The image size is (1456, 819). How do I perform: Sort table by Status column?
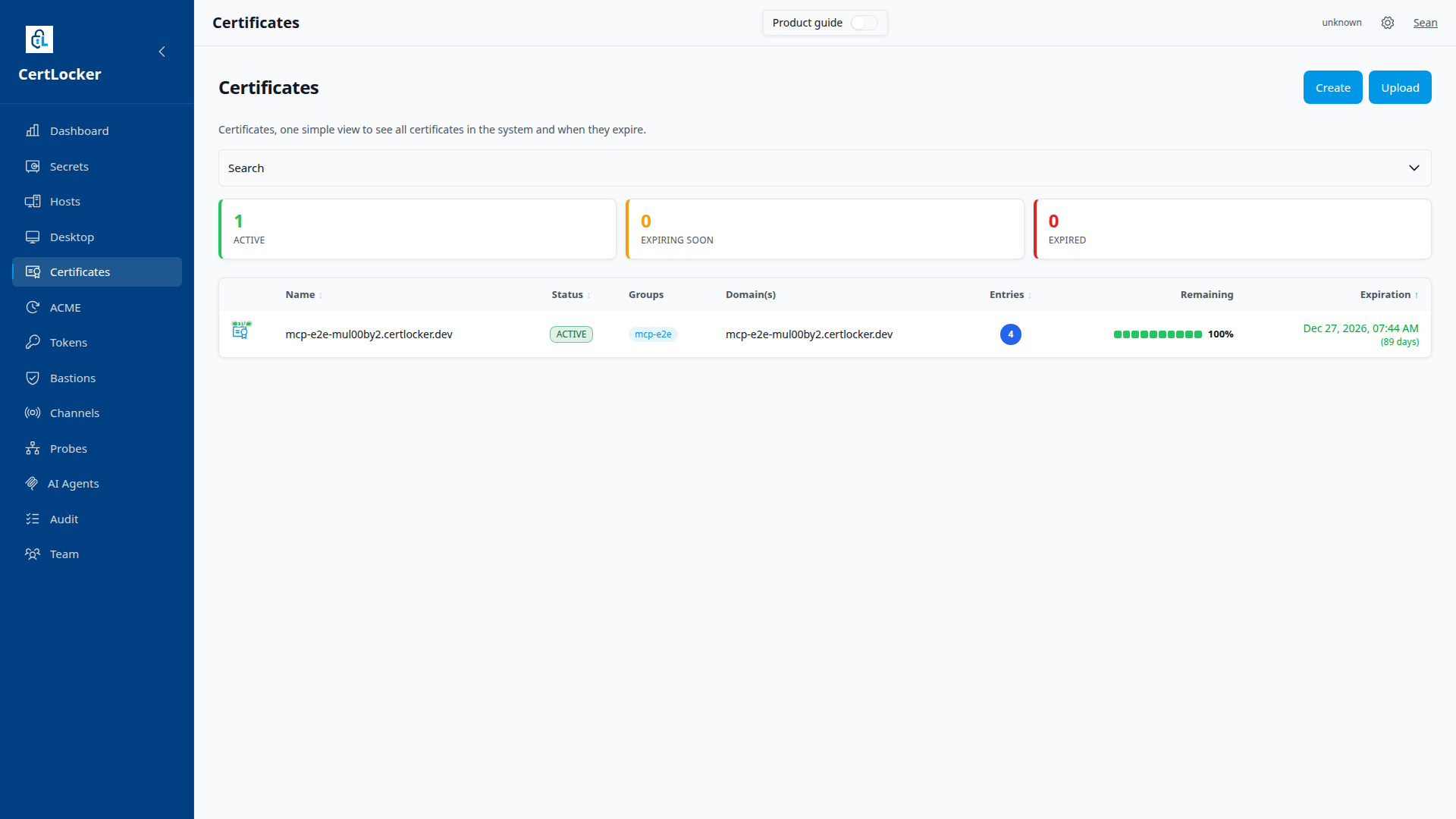tap(570, 295)
